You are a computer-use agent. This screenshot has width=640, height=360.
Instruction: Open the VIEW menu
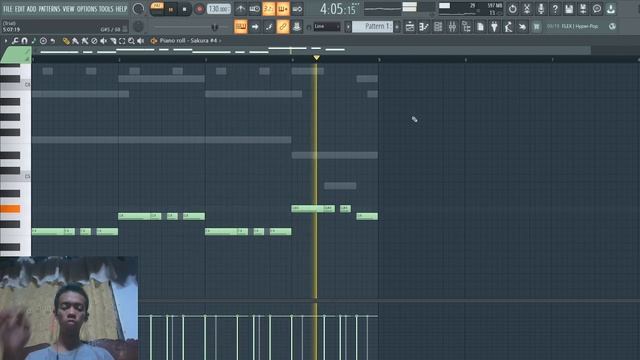tap(69, 9)
